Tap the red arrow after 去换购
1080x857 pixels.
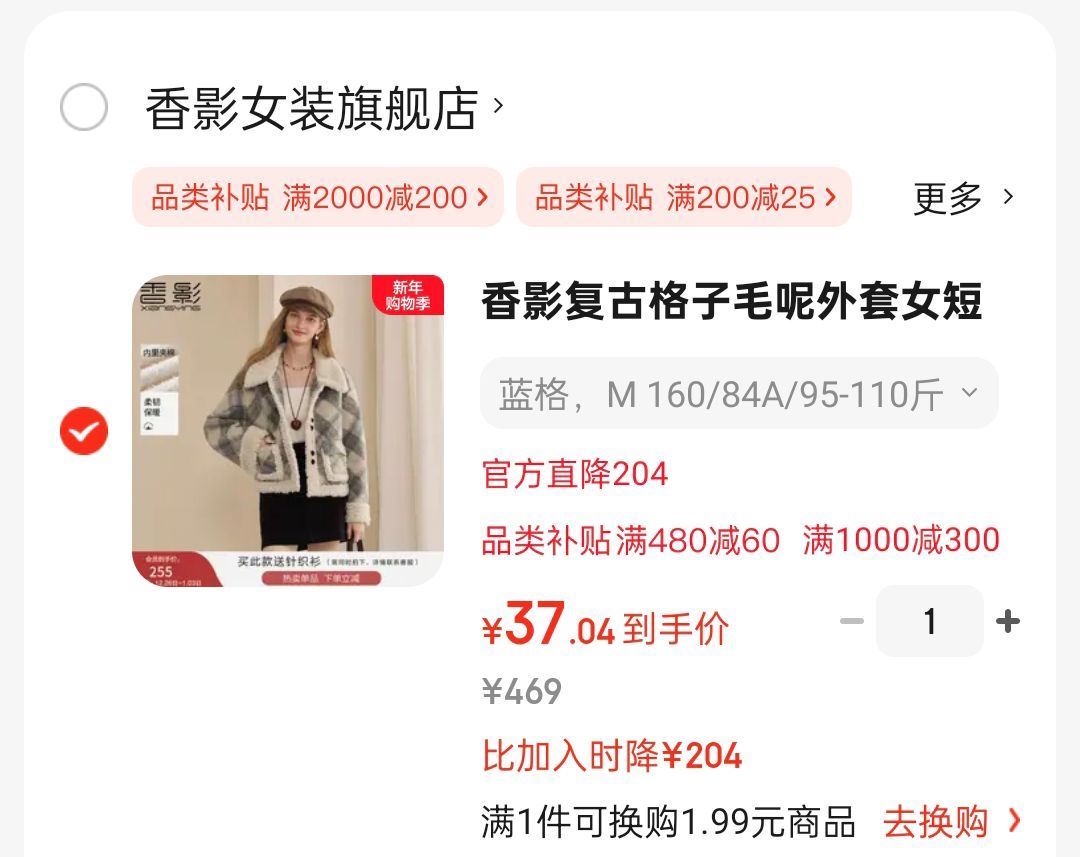click(x=1014, y=820)
